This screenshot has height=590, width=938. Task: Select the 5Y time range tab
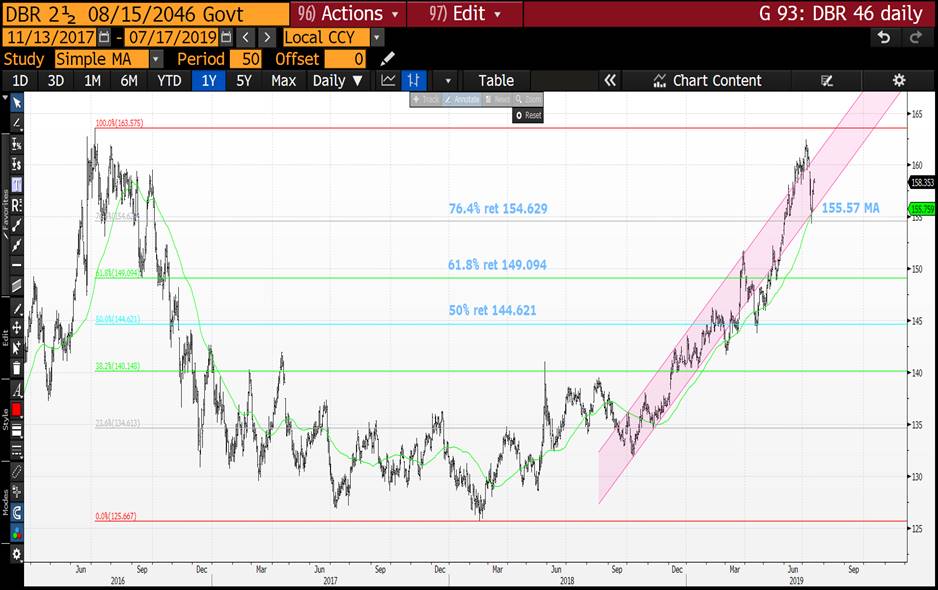coord(244,81)
